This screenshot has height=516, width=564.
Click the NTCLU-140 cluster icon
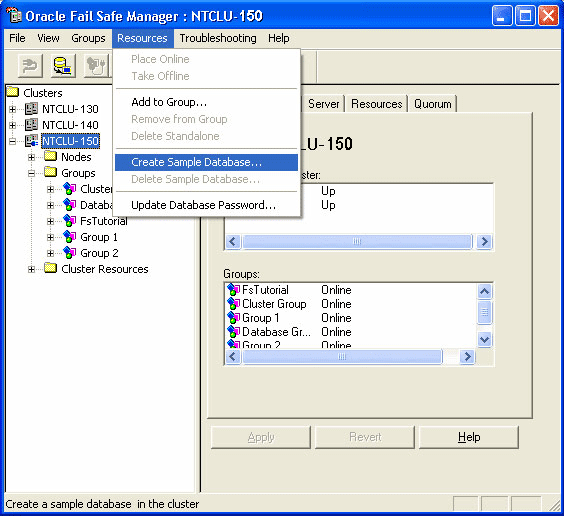pos(31,125)
